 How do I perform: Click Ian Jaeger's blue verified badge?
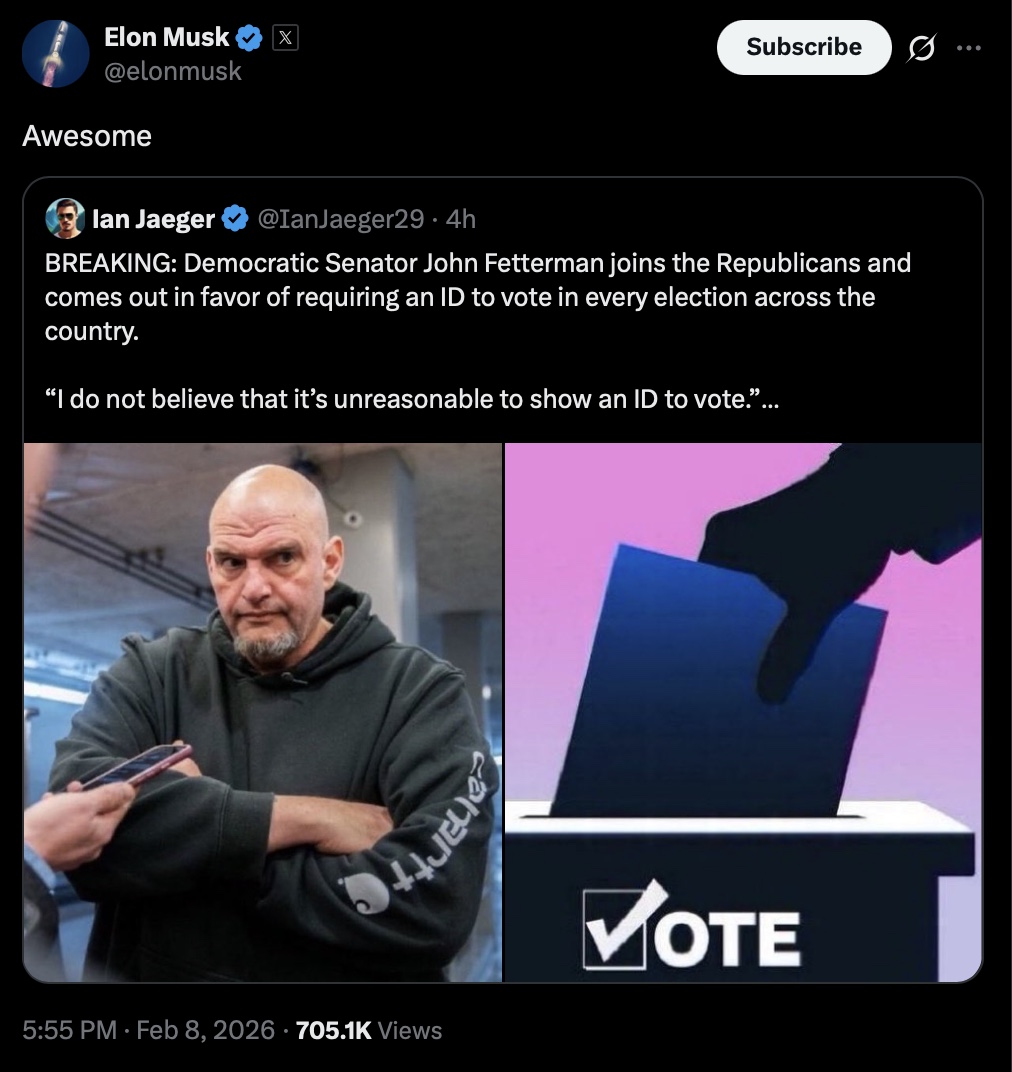236,219
